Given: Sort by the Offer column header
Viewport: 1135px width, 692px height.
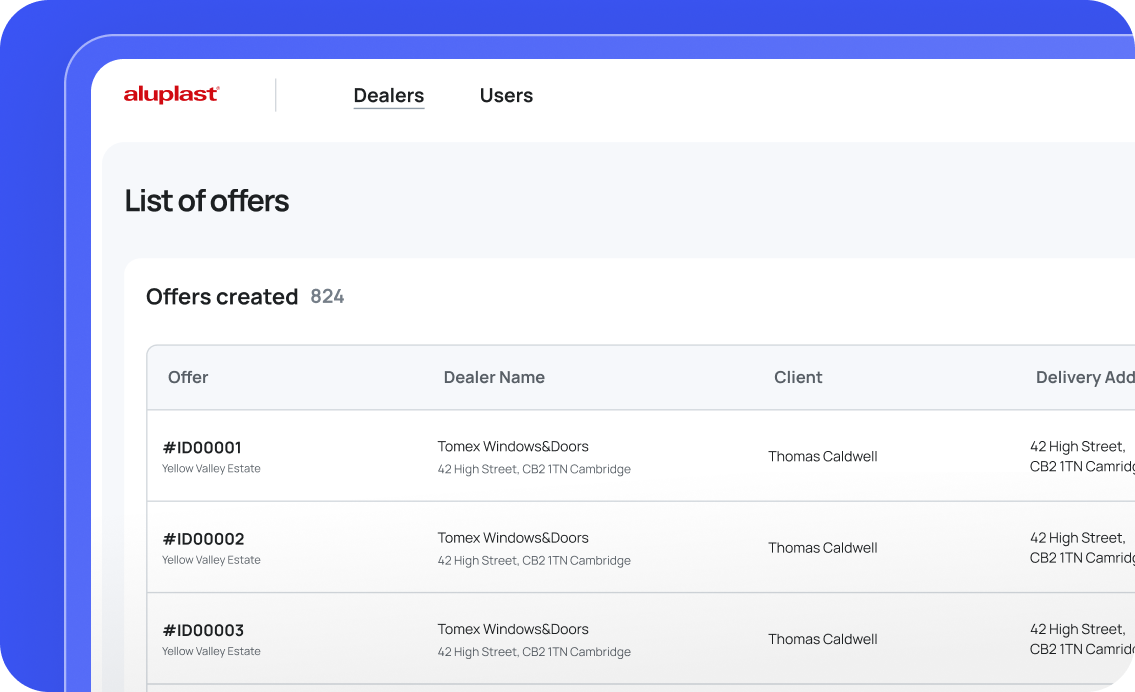Looking at the screenshot, I should [x=188, y=378].
